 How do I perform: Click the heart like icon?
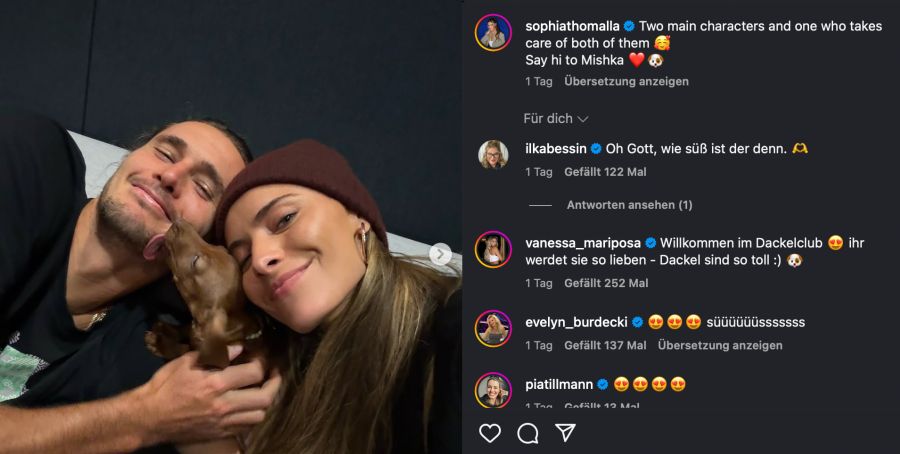pos(490,433)
